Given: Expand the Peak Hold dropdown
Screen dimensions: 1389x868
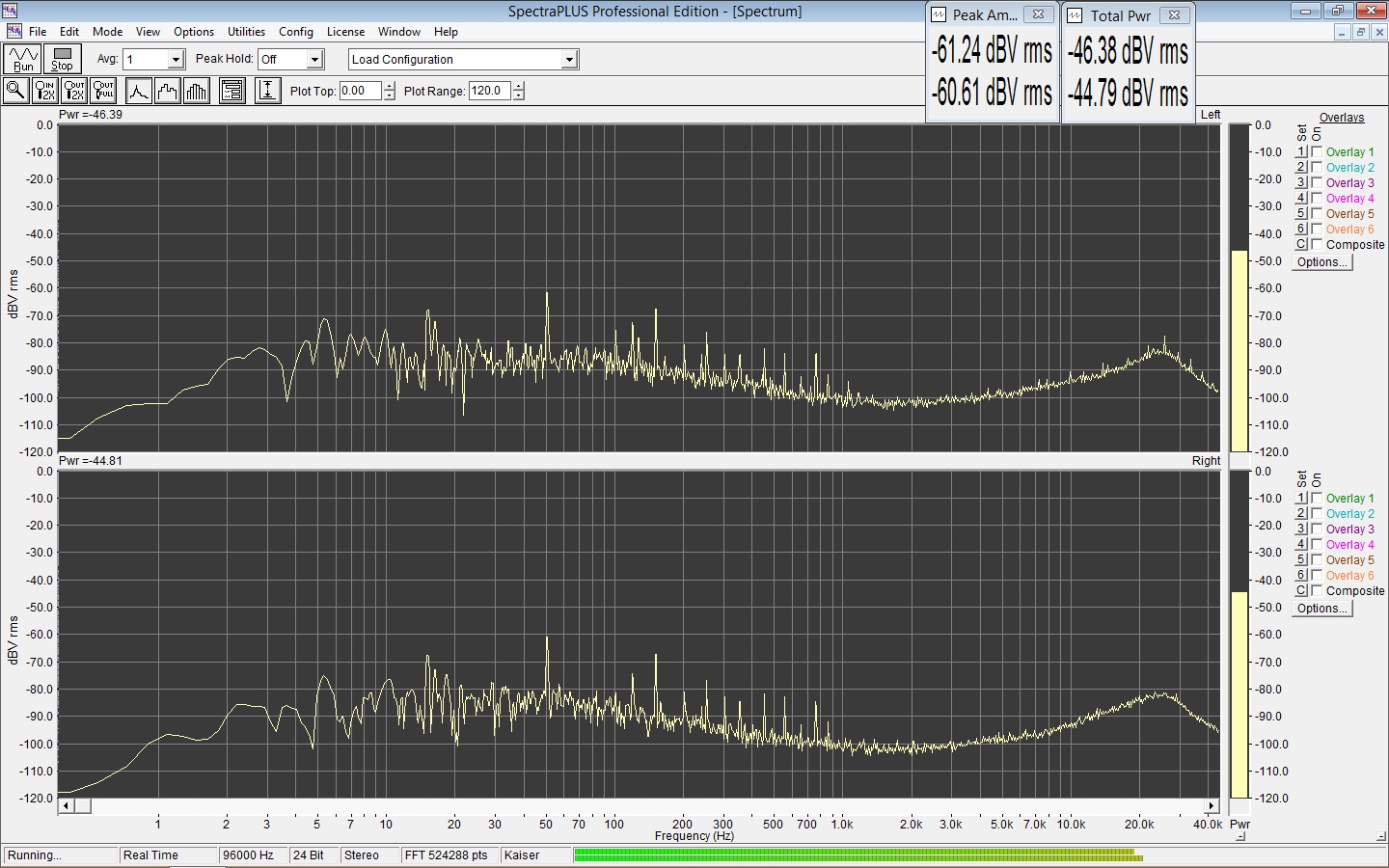Looking at the screenshot, I should 314,60.
